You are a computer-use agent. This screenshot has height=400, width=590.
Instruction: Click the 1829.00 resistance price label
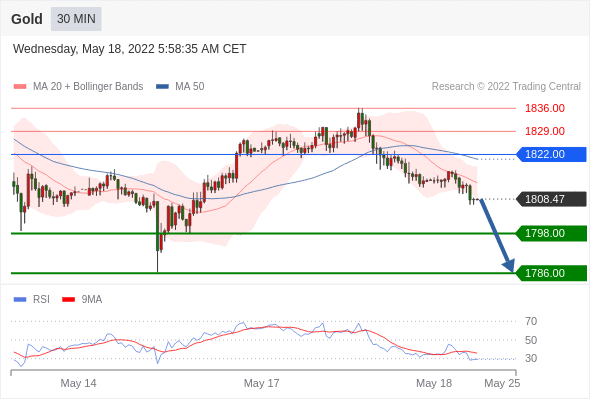[544, 131]
